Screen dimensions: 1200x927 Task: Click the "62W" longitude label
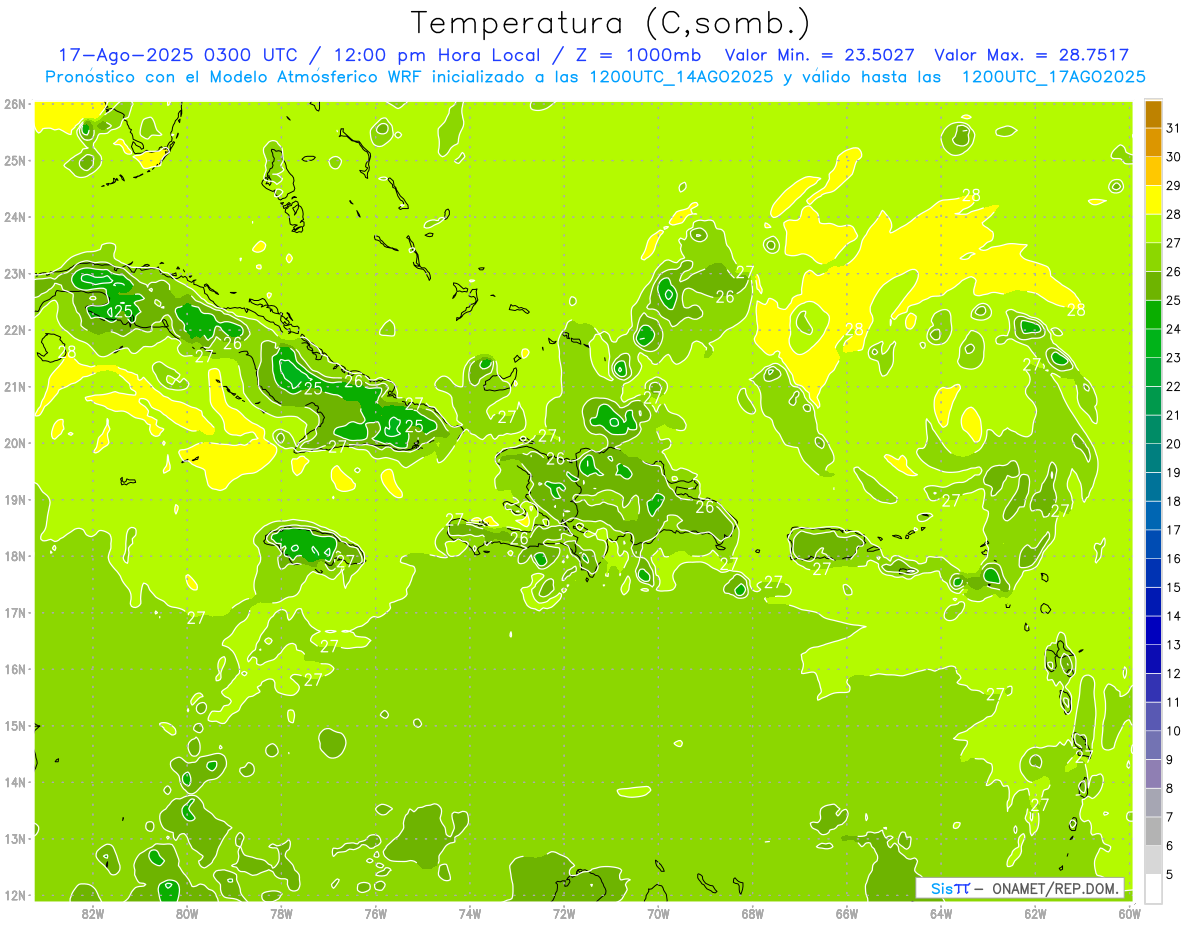pyautogui.click(x=1036, y=913)
